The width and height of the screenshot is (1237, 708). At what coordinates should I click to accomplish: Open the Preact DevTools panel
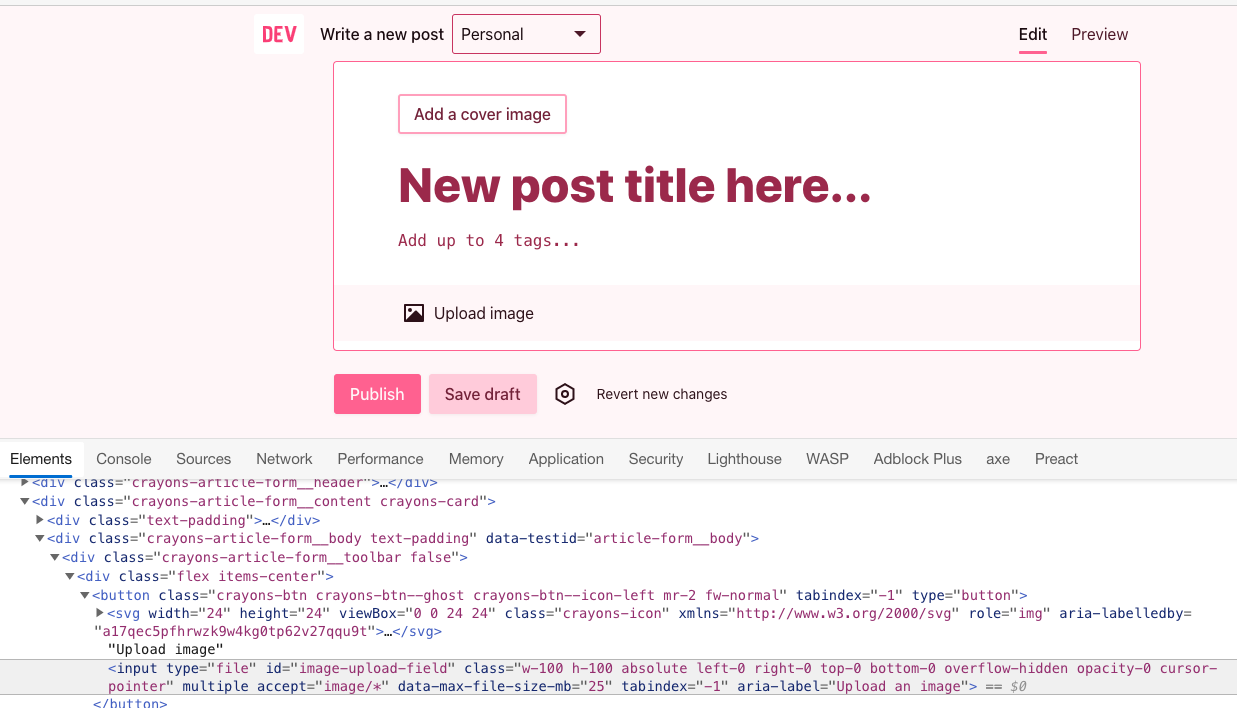pyautogui.click(x=1056, y=459)
